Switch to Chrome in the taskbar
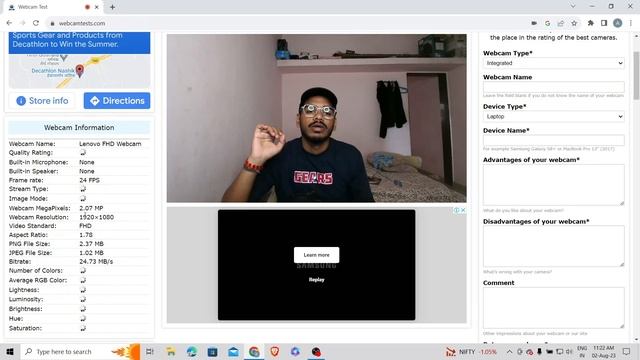This screenshot has height=360, width=640. click(x=254, y=351)
